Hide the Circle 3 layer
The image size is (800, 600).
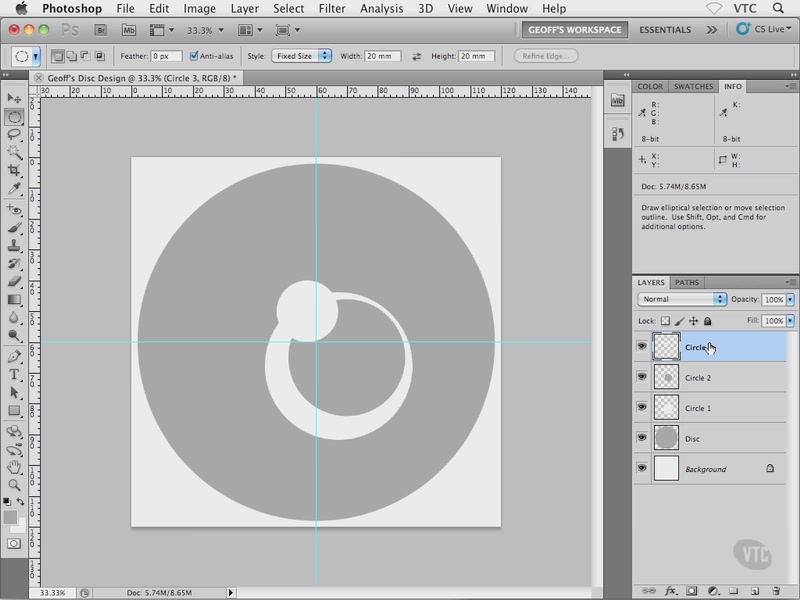pos(642,346)
